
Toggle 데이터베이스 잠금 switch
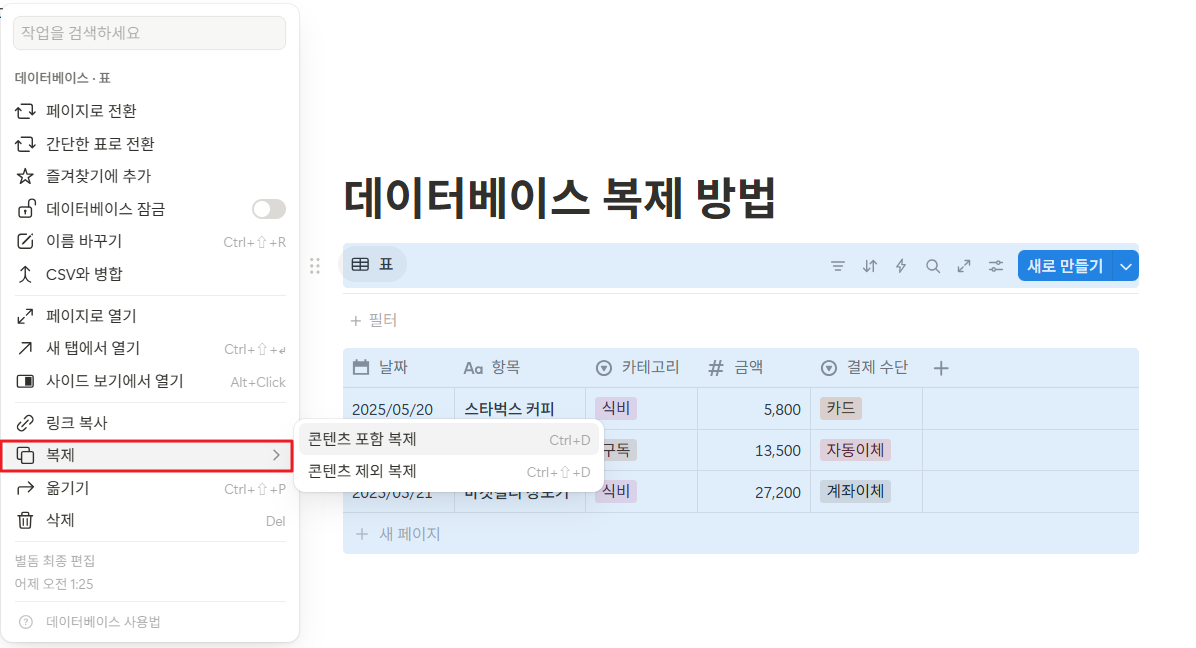pos(268,208)
